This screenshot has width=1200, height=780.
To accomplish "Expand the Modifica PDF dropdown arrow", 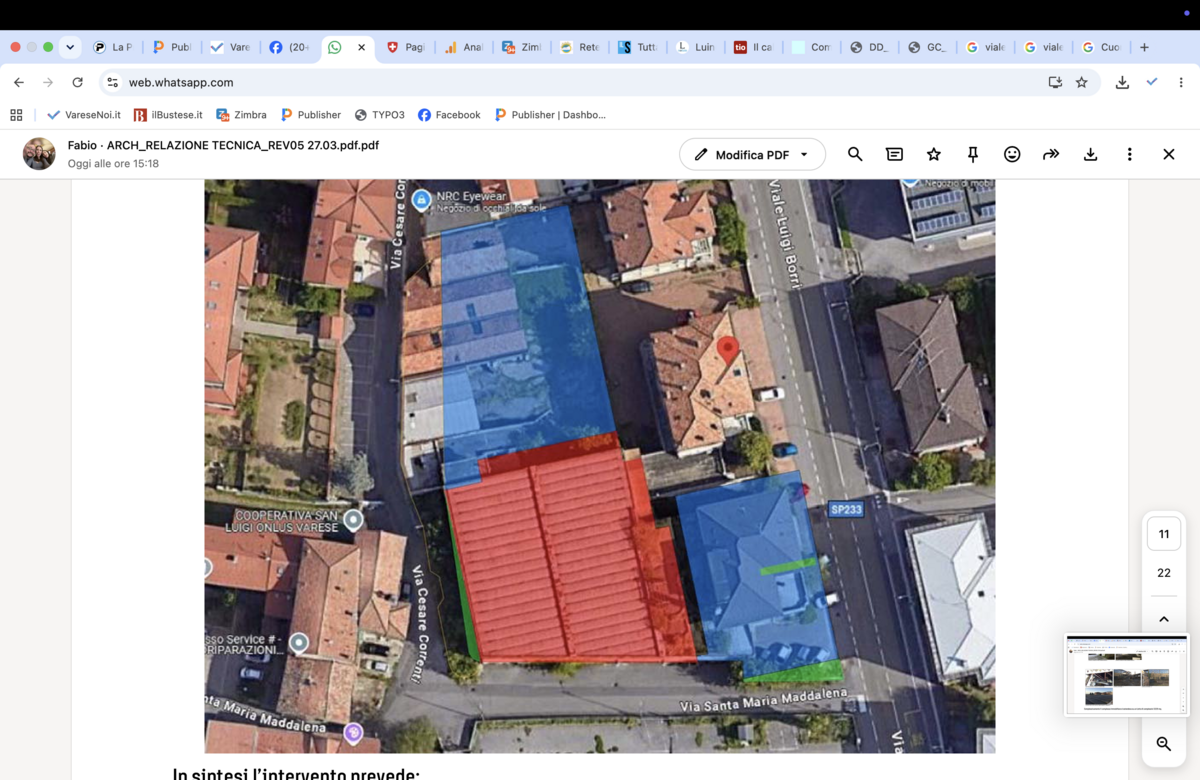I will click(804, 154).
